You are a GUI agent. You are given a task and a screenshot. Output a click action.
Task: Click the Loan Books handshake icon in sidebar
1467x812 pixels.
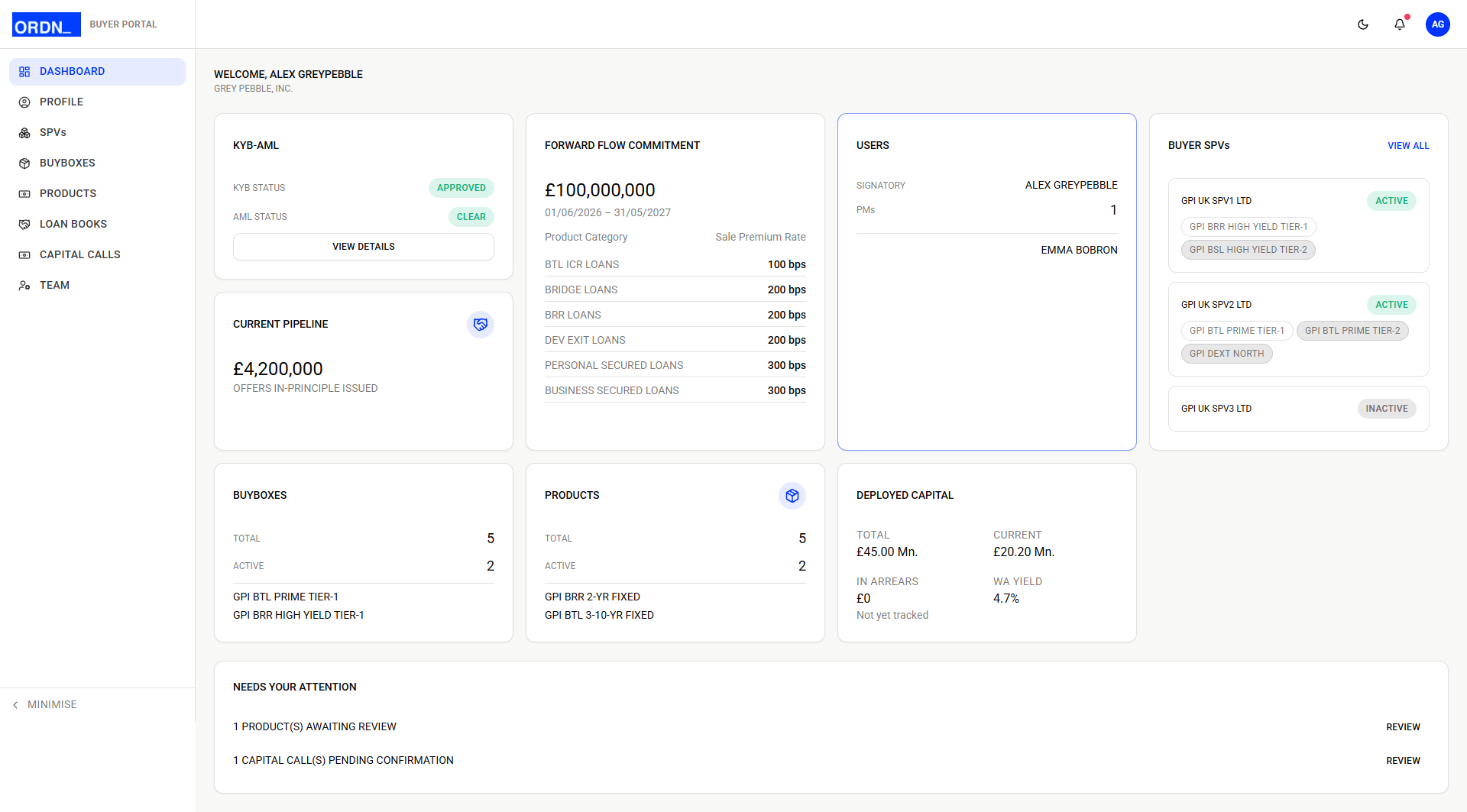pos(24,225)
